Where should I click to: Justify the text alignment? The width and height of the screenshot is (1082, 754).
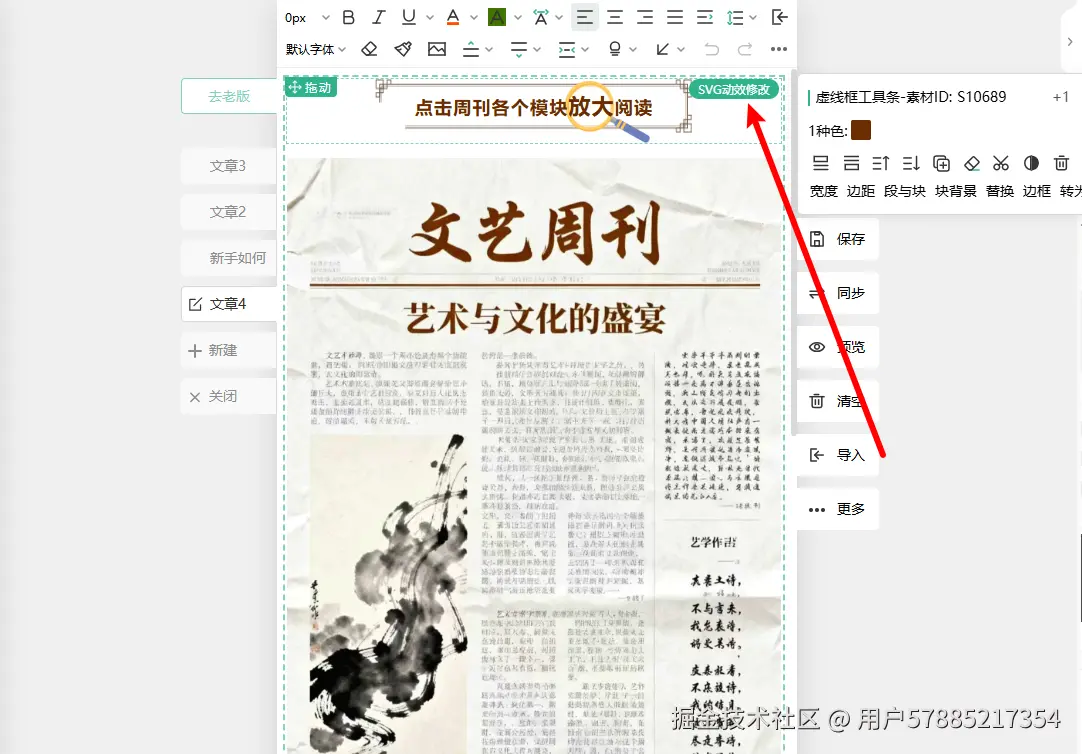tap(675, 17)
